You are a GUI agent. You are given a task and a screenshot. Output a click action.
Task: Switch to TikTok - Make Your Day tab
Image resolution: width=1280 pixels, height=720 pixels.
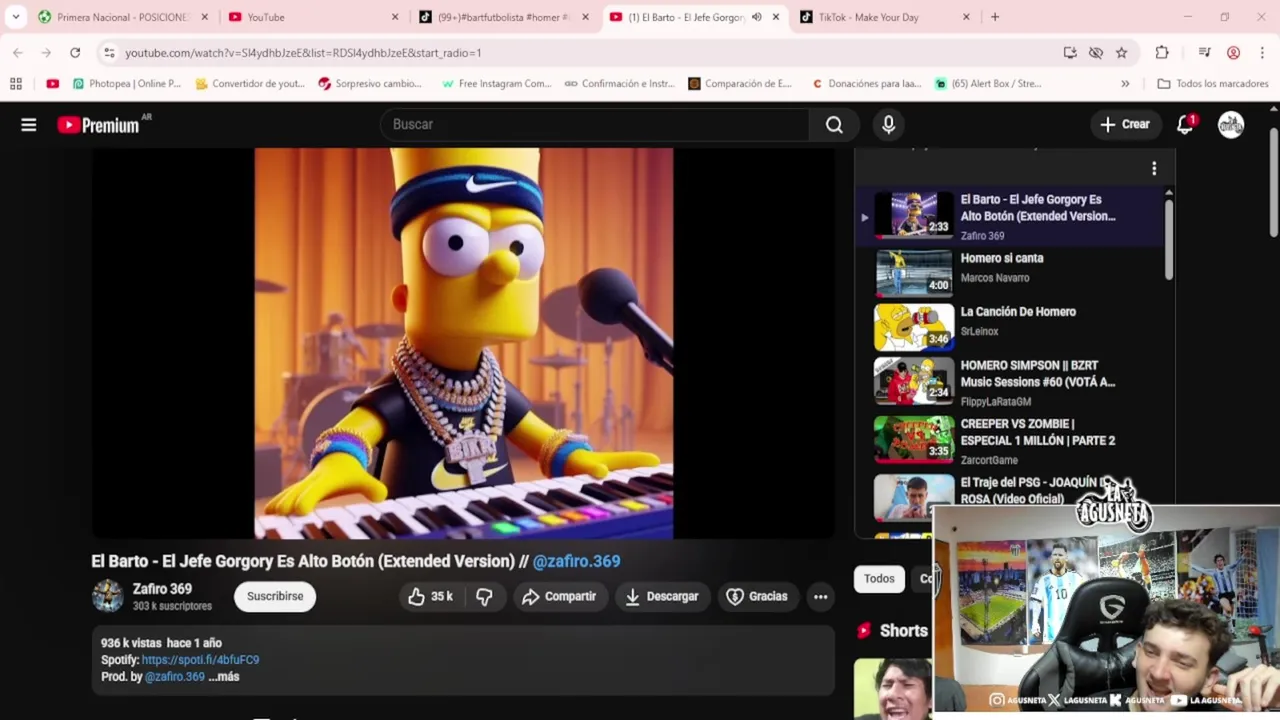(884, 17)
